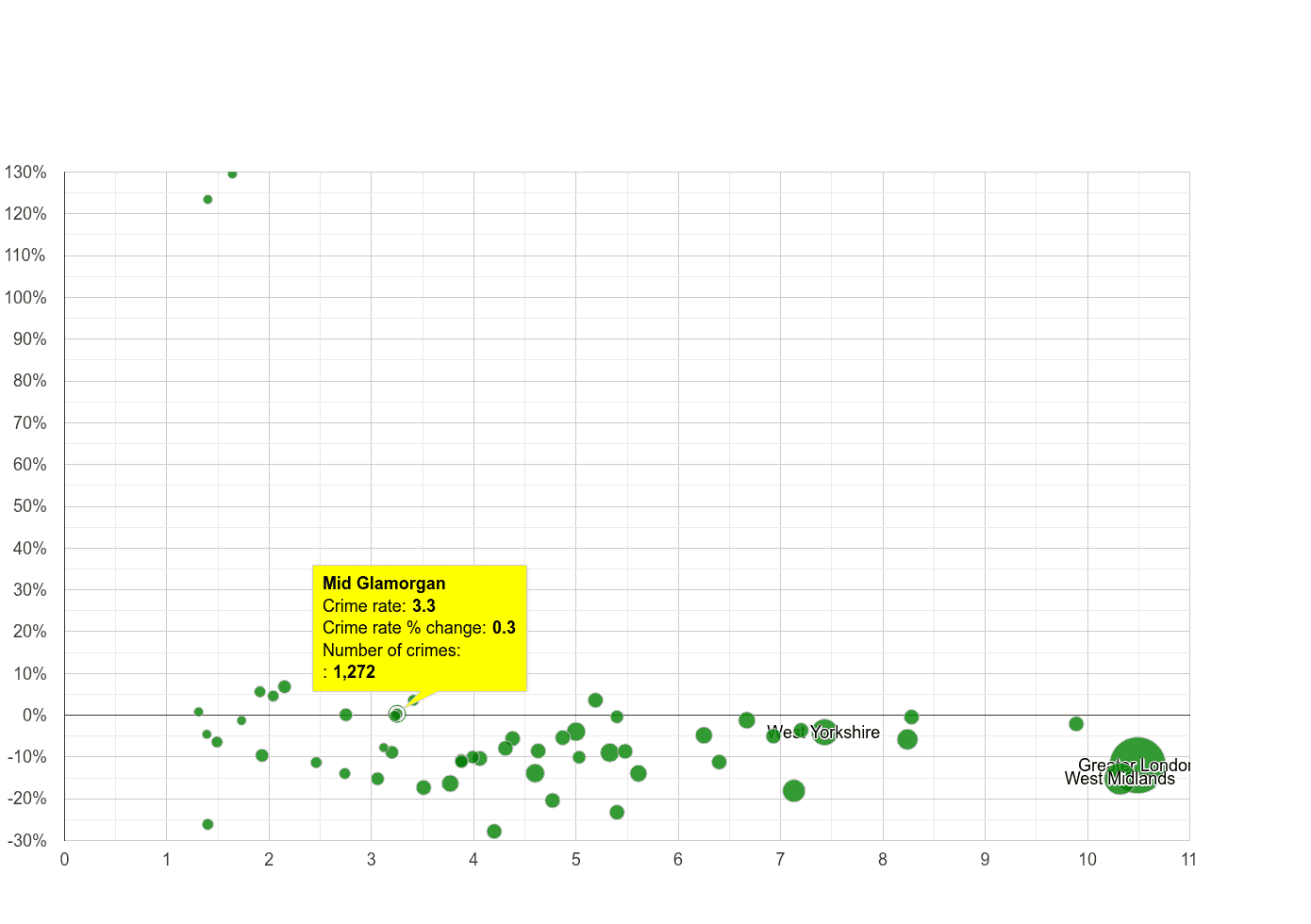Click the "130%" y-axis label
Viewport: 1311px width, 924px height.
(25, 173)
